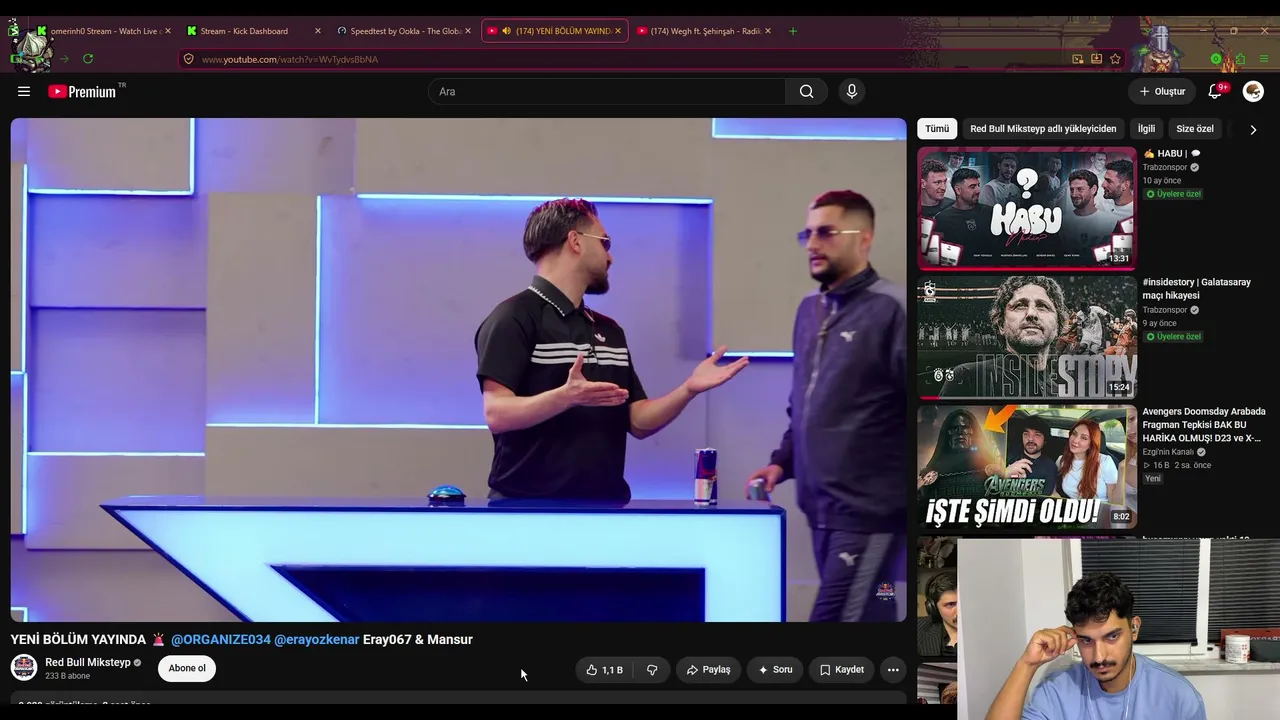
Task: Open the Avengers Doomsday reaction thumbnail
Action: click(1027, 466)
